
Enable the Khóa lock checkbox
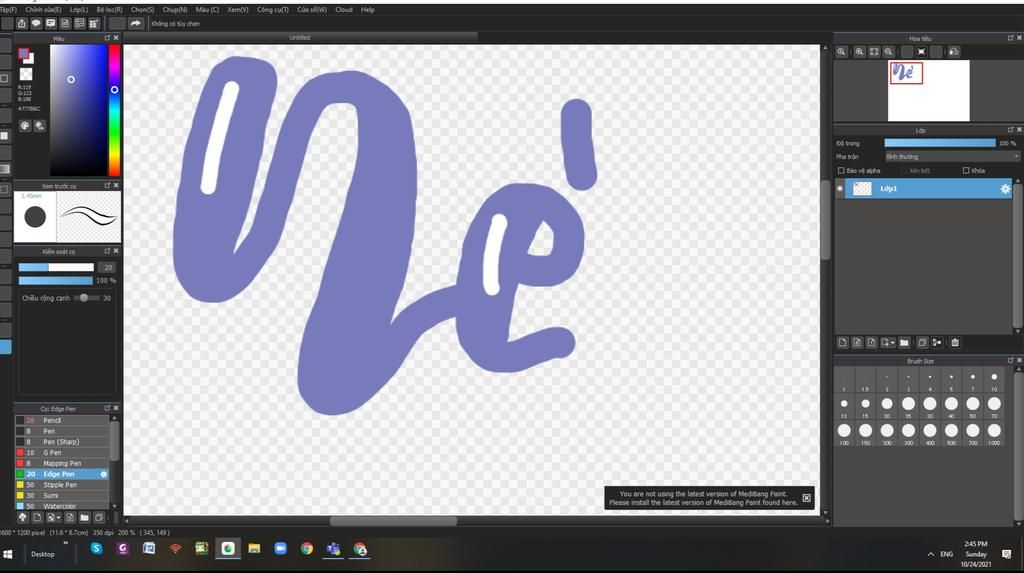pyautogui.click(x=966, y=171)
